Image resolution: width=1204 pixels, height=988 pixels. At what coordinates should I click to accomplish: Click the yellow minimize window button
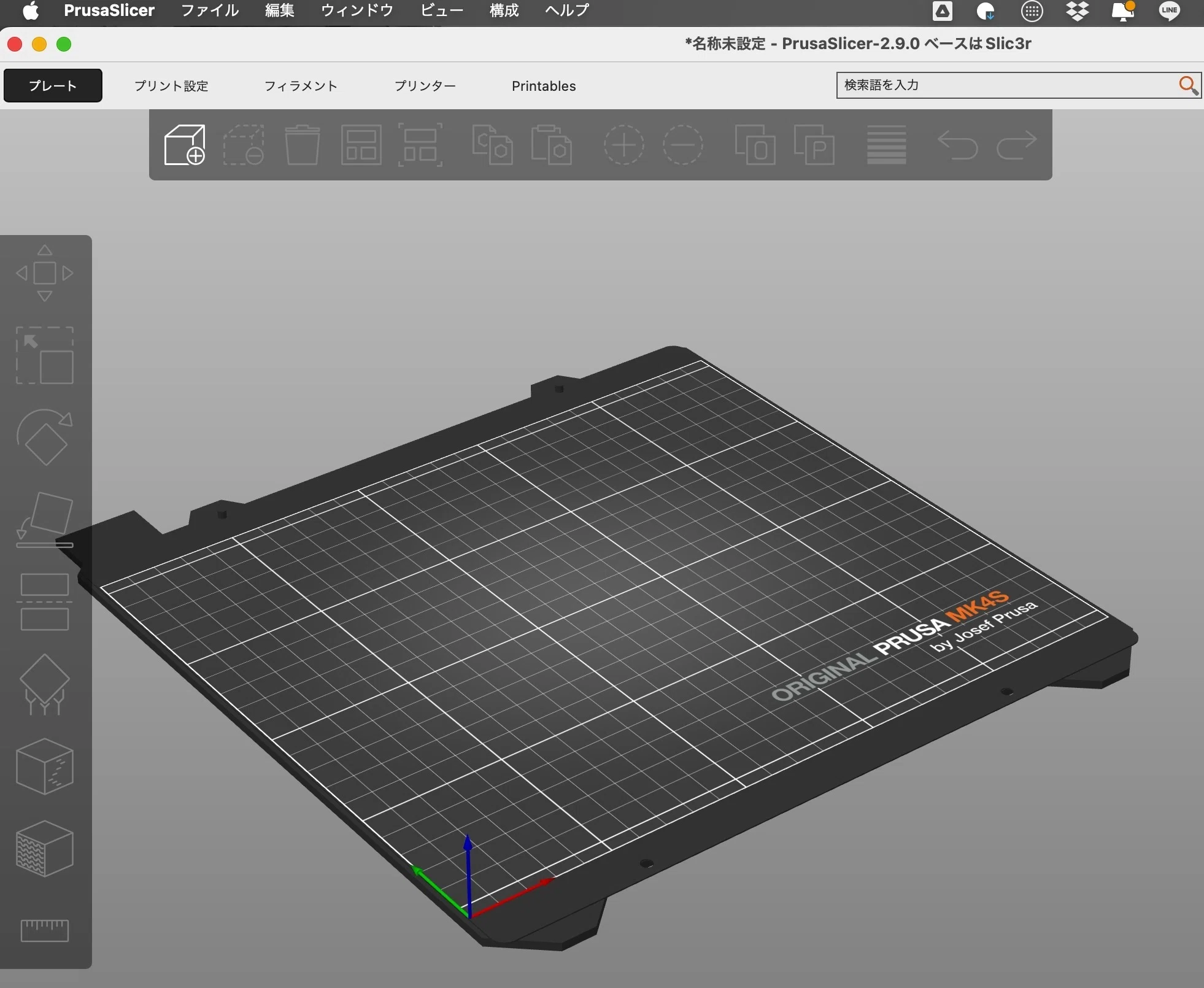(39, 44)
